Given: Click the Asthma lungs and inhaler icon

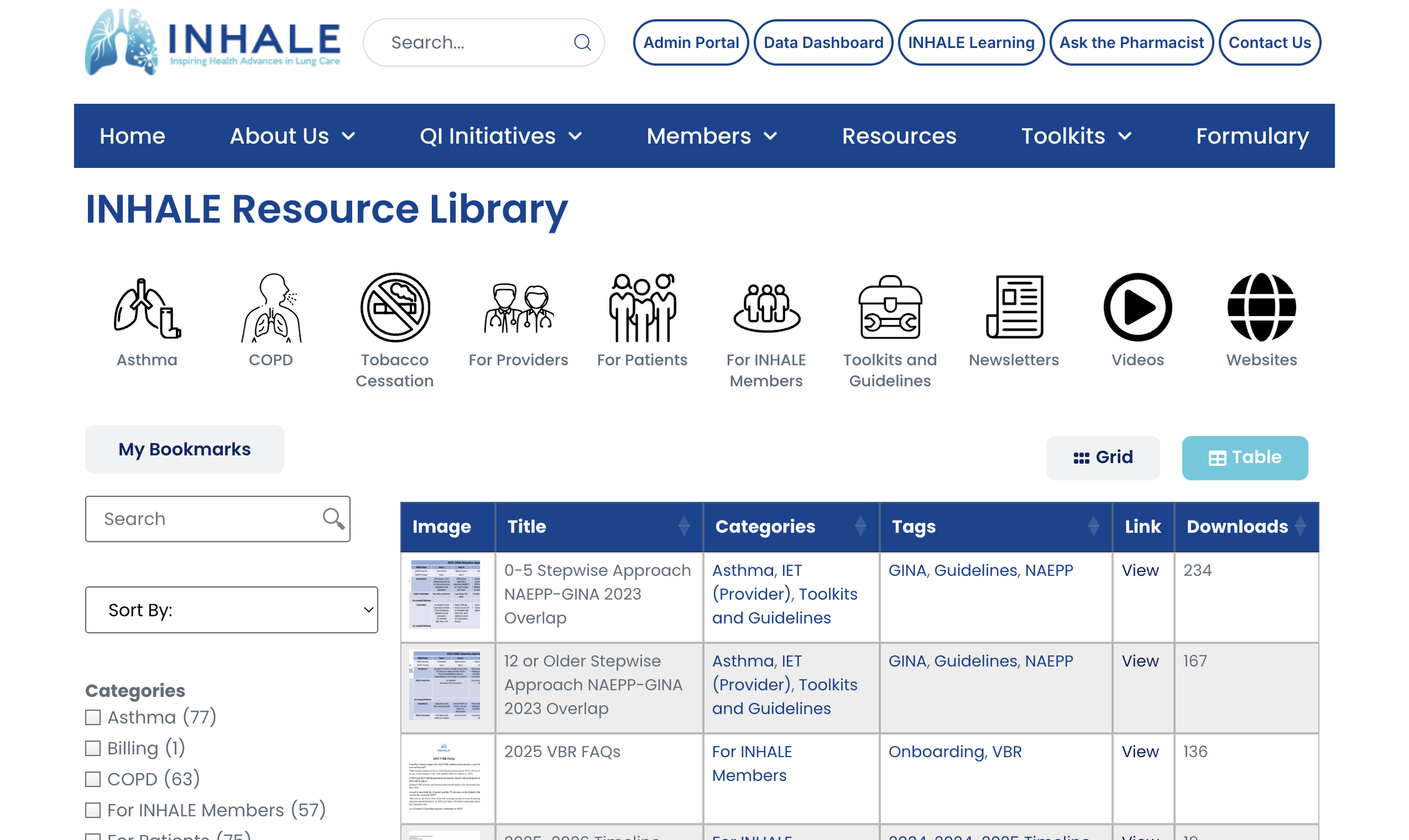Looking at the screenshot, I should point(147,309).
